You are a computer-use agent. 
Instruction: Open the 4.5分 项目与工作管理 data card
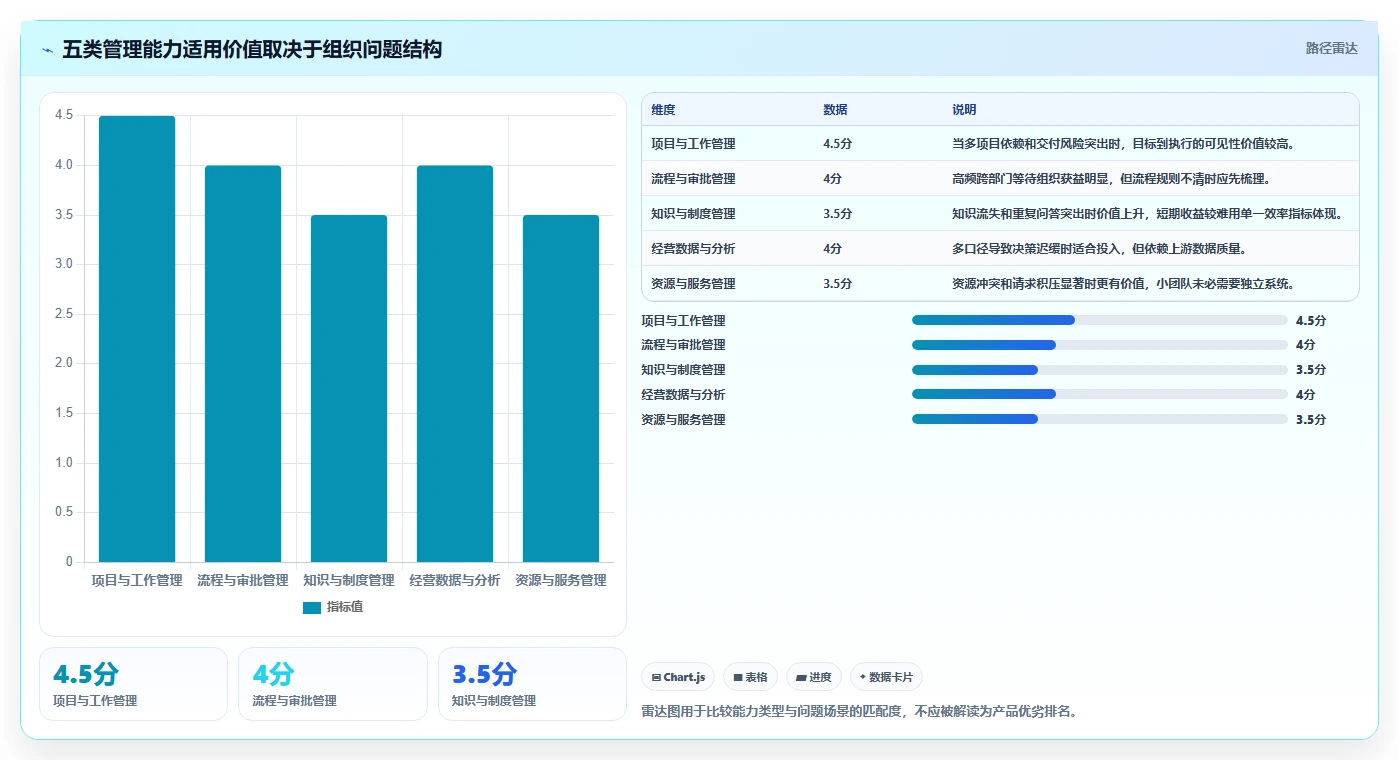133,684
